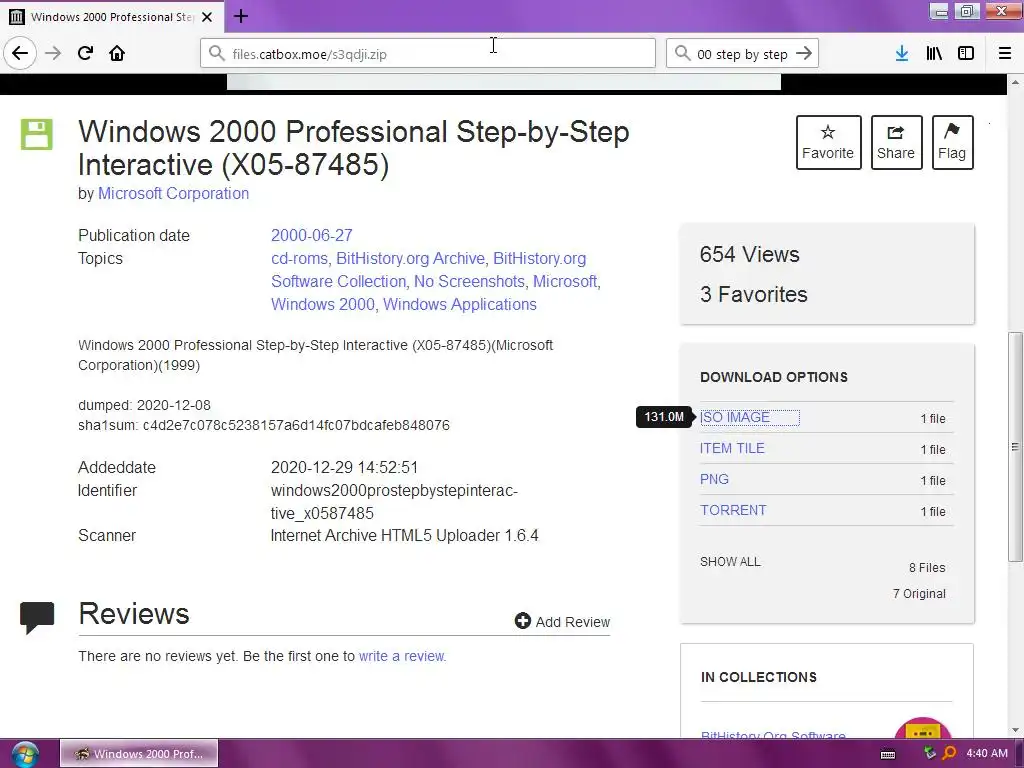Open the No Screenshots topic link
Screen dimensions: 1024x768
[469, 281]
